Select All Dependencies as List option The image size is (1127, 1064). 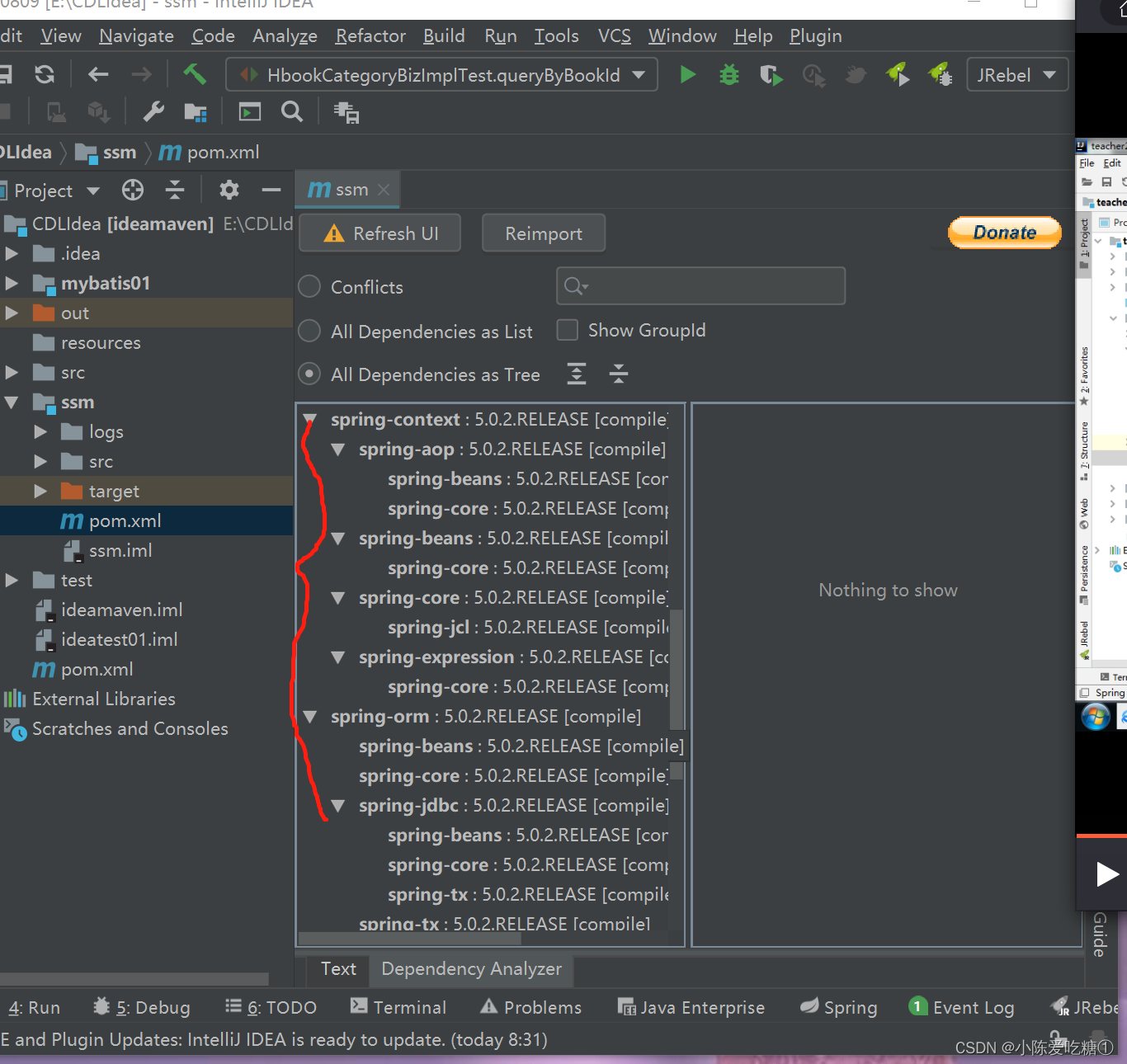click(309, 331)
